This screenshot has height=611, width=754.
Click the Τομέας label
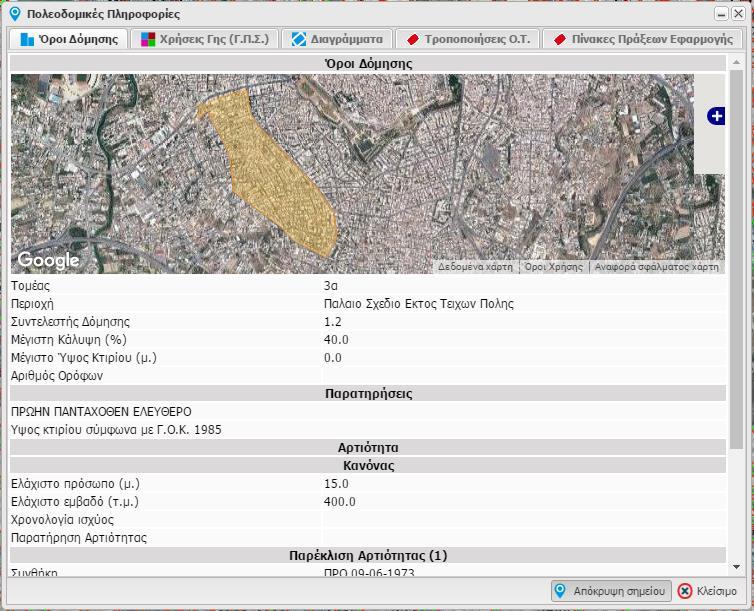point(30,286)
